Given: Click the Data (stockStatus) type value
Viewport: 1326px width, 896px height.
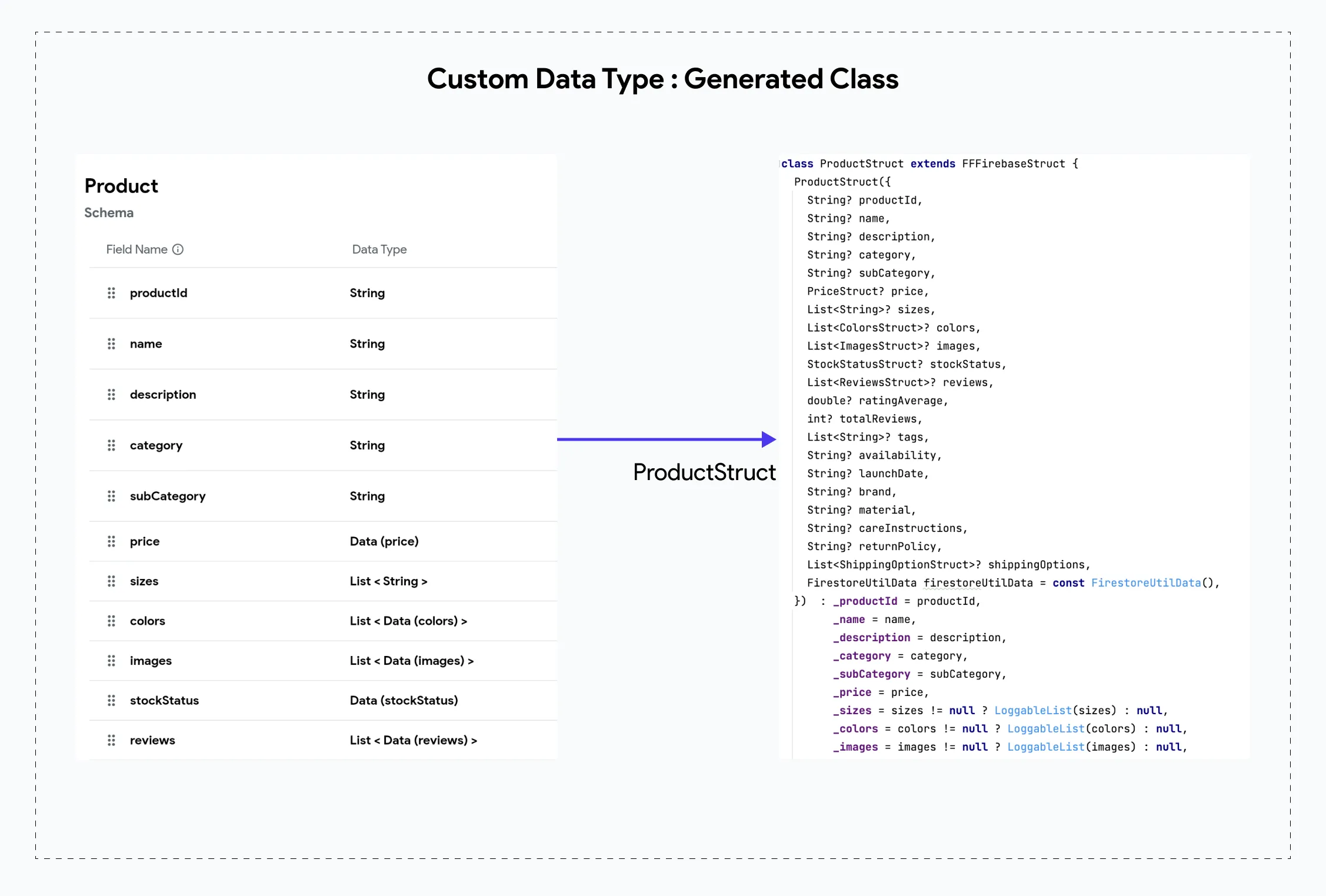Looking at the screenshot, I should 404,700.
